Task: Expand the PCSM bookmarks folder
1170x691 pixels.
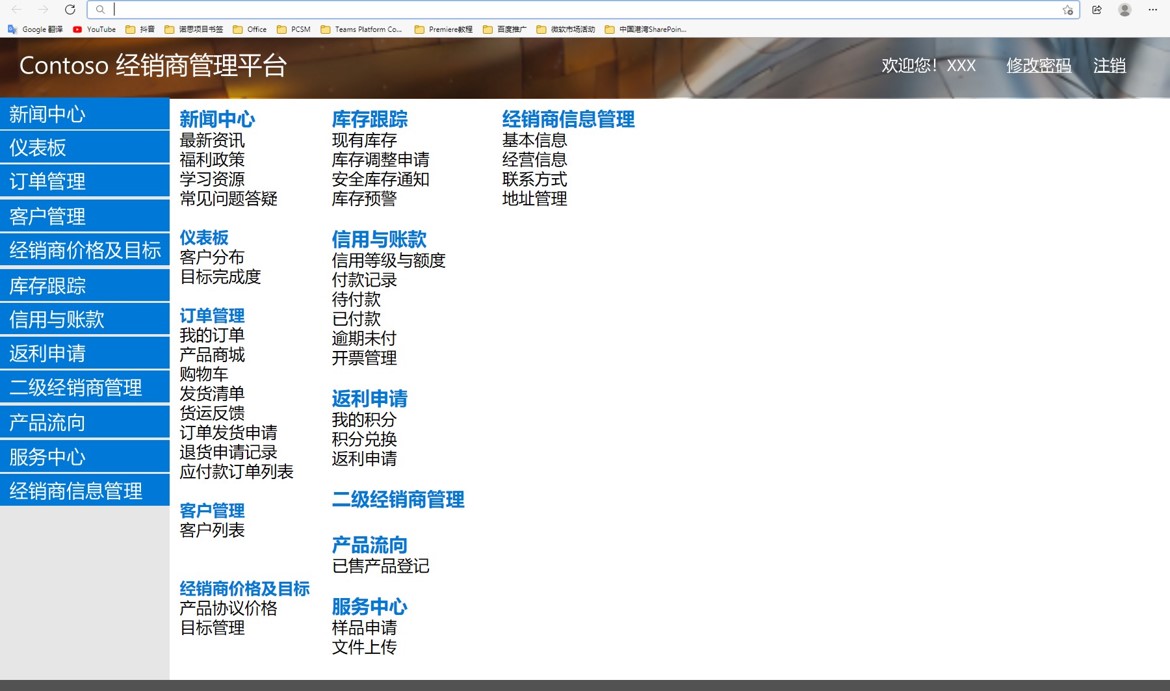Action: pyautogui.click(x=293, y=30)
